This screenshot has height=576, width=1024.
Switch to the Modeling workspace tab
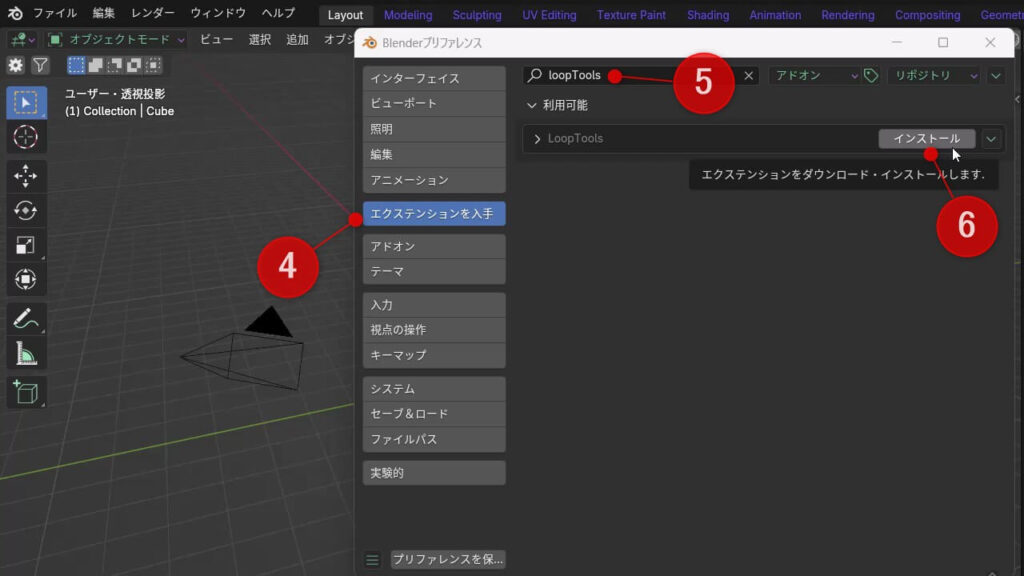[x=407, y=14]
